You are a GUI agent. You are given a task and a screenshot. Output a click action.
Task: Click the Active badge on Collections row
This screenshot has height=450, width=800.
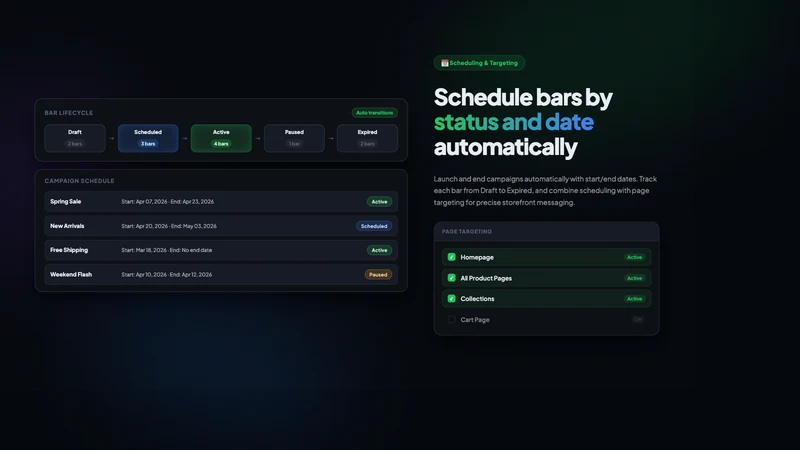tap(634, 298)
